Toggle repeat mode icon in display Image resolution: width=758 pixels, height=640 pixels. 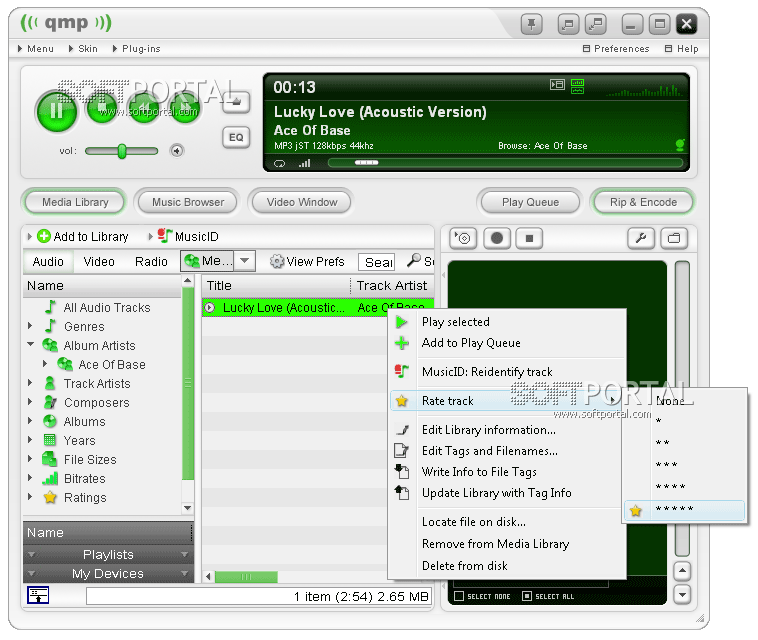[x=279, y=163]
